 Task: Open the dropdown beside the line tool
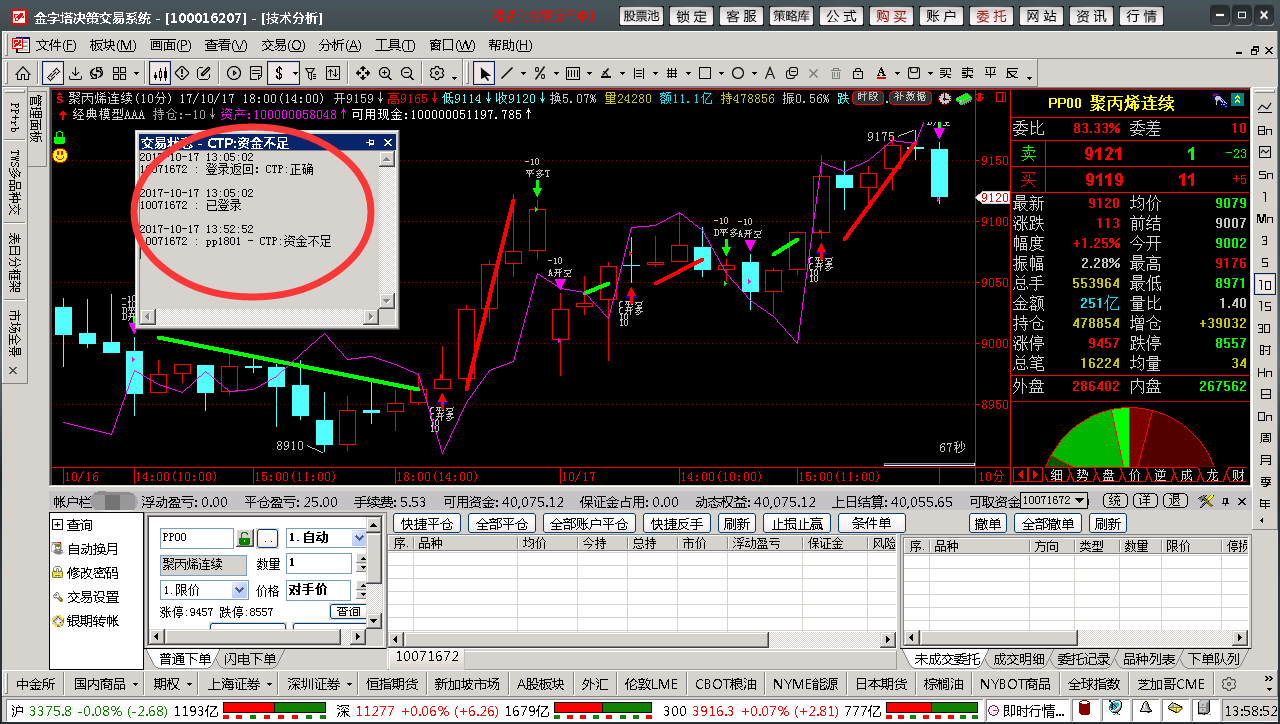522,73
